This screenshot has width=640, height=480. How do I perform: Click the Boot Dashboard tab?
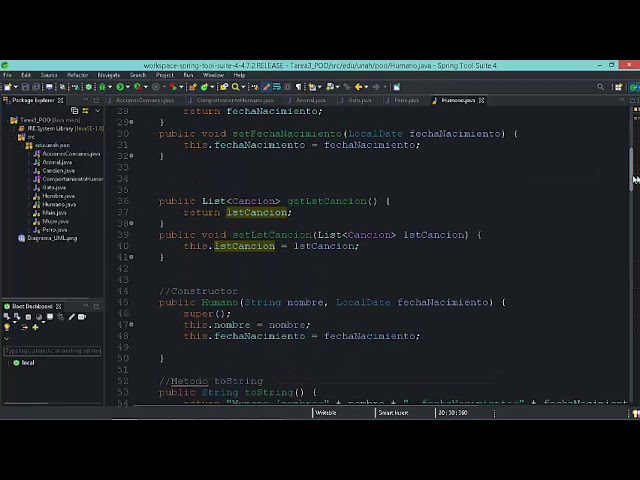pos(32,306)
